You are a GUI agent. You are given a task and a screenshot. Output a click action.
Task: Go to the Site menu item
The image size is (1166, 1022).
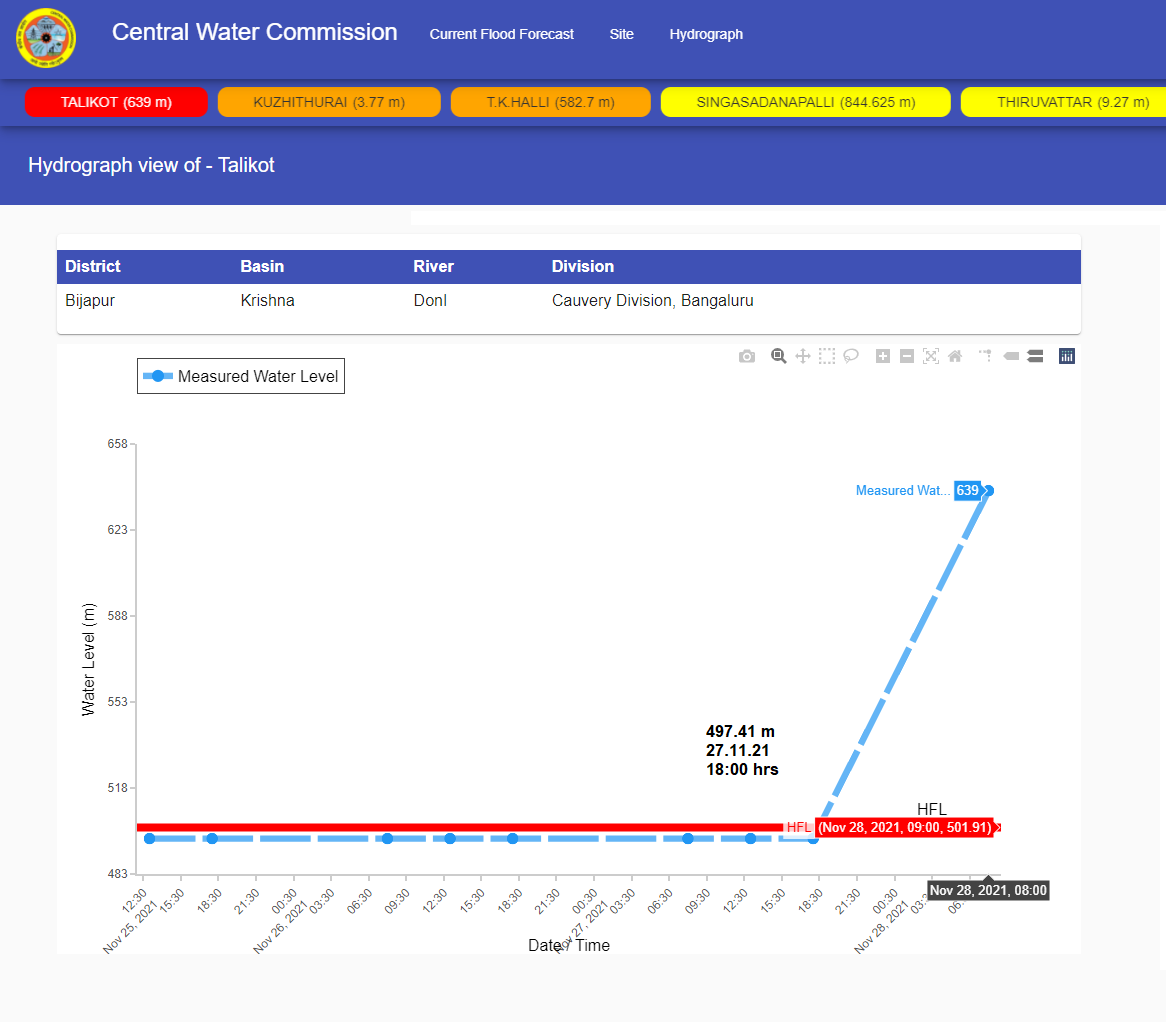[621, 34]
